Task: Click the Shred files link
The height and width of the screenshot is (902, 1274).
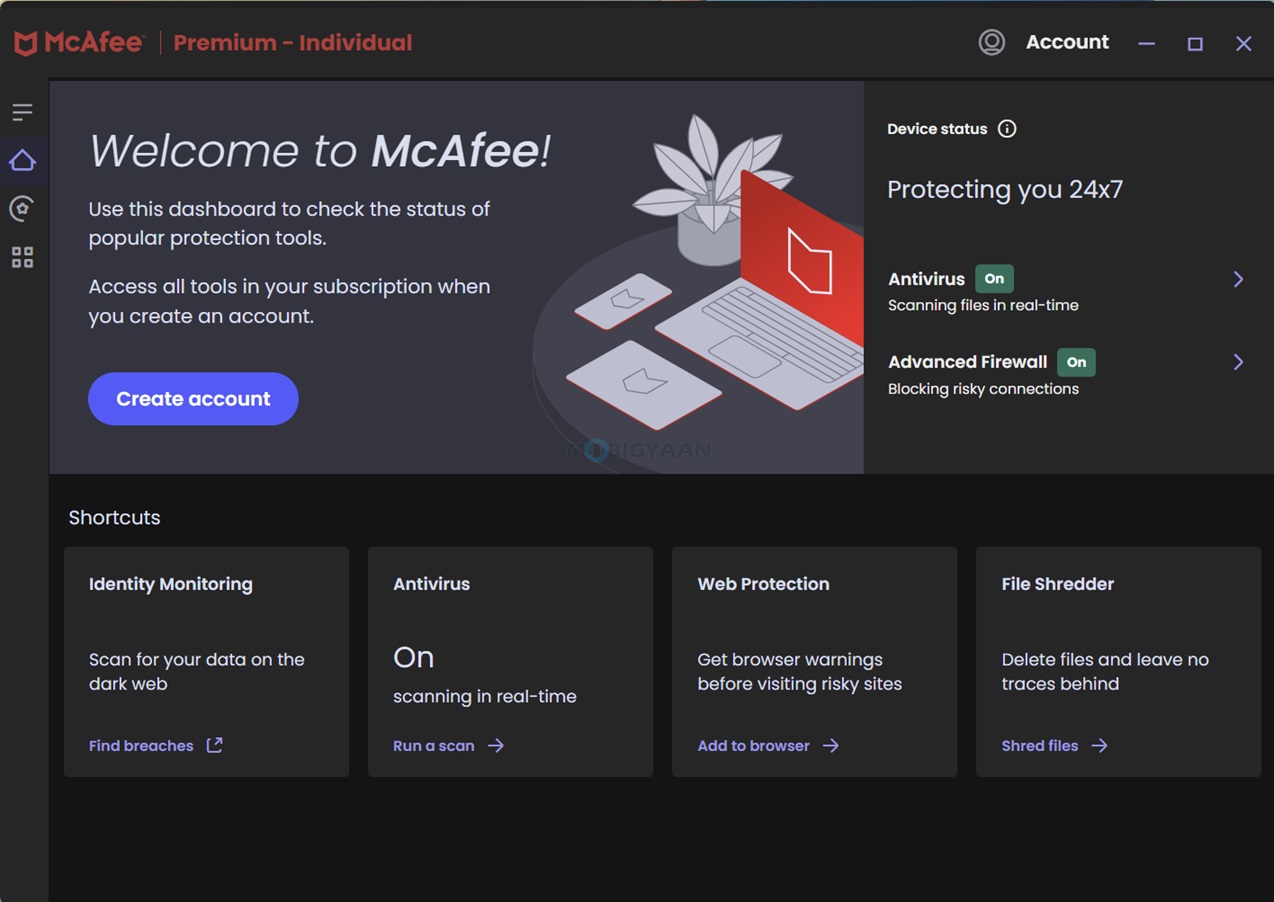Action: click(x=1040, y=746)
